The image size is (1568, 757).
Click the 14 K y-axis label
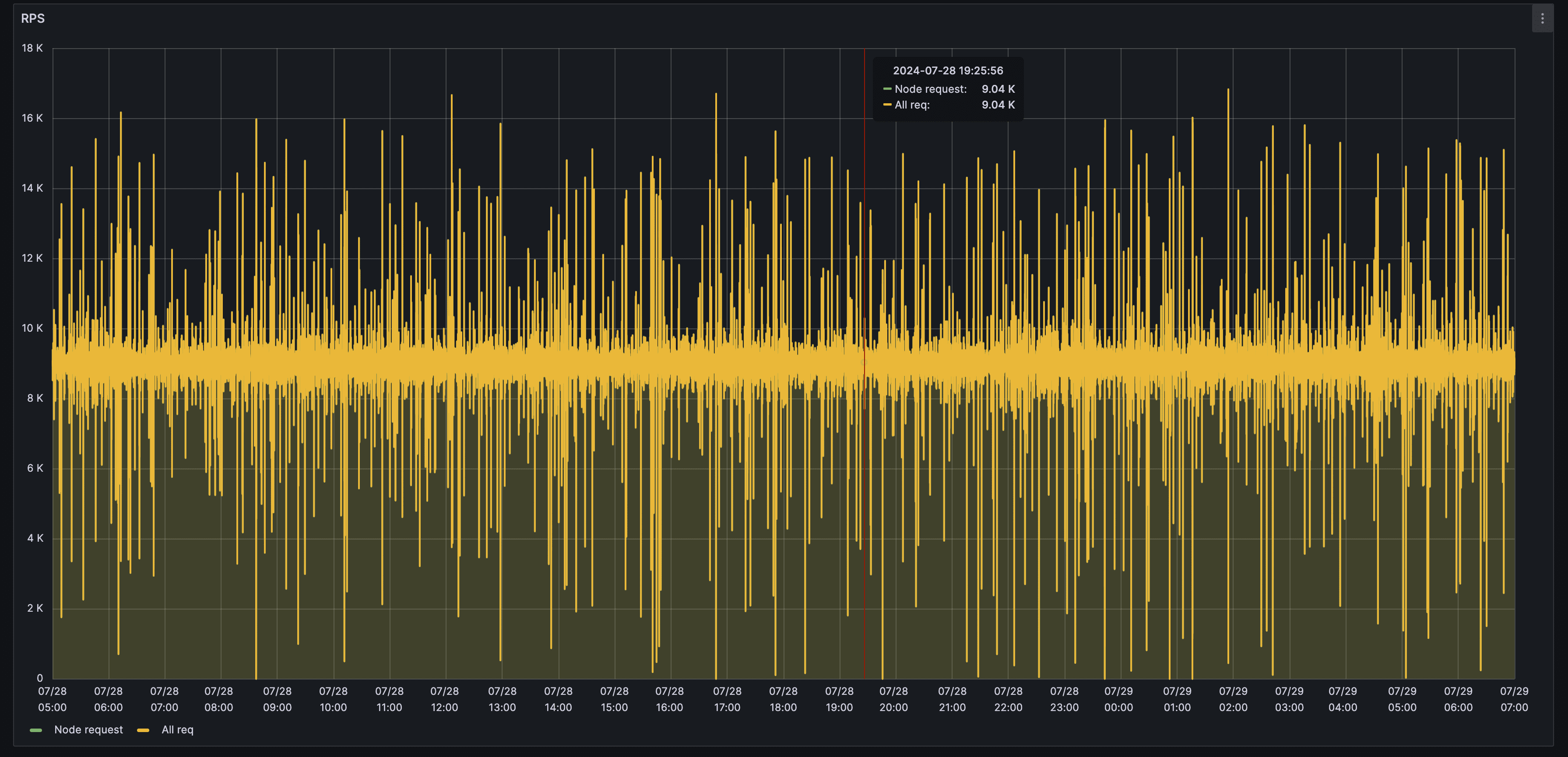[32, 188]
